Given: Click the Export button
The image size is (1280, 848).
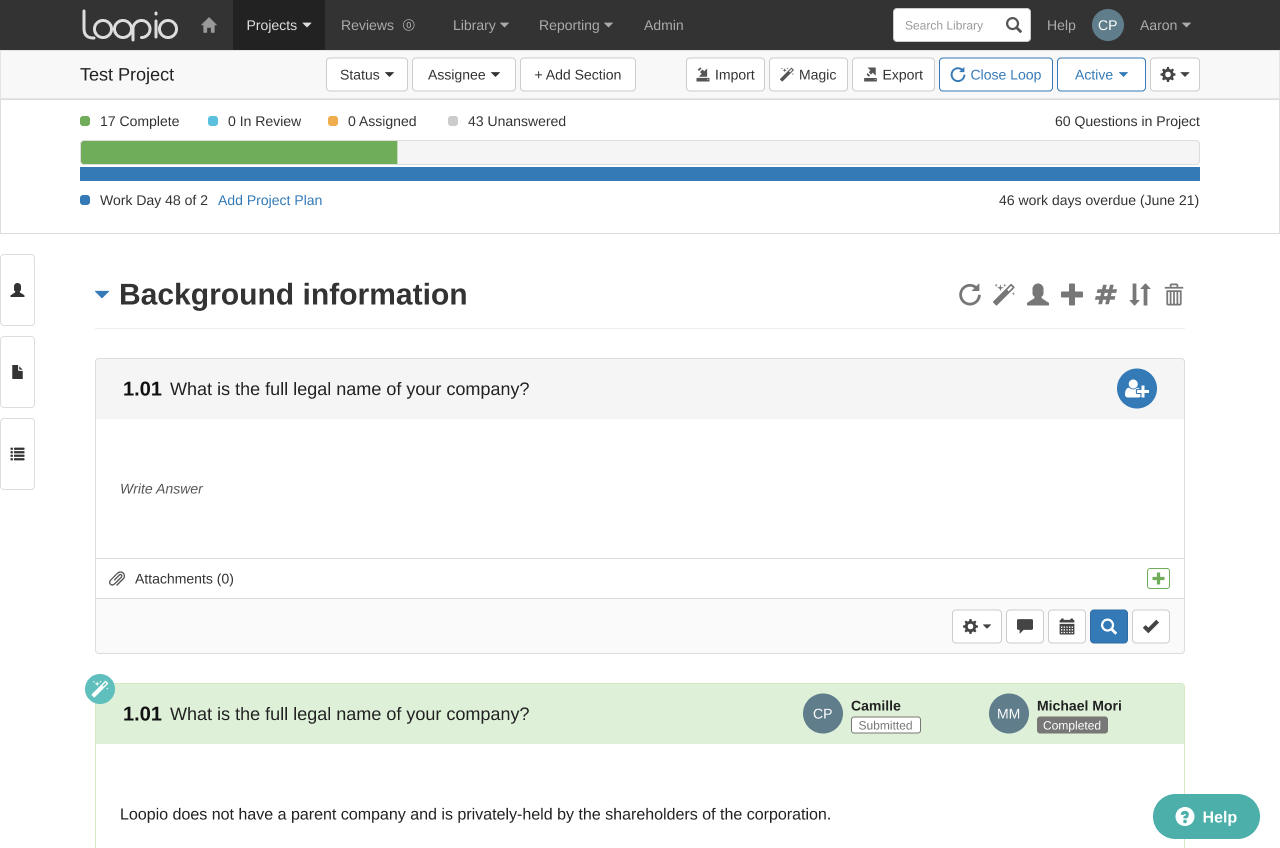Looking at the screenshot, I should click(x=893, y=74).
